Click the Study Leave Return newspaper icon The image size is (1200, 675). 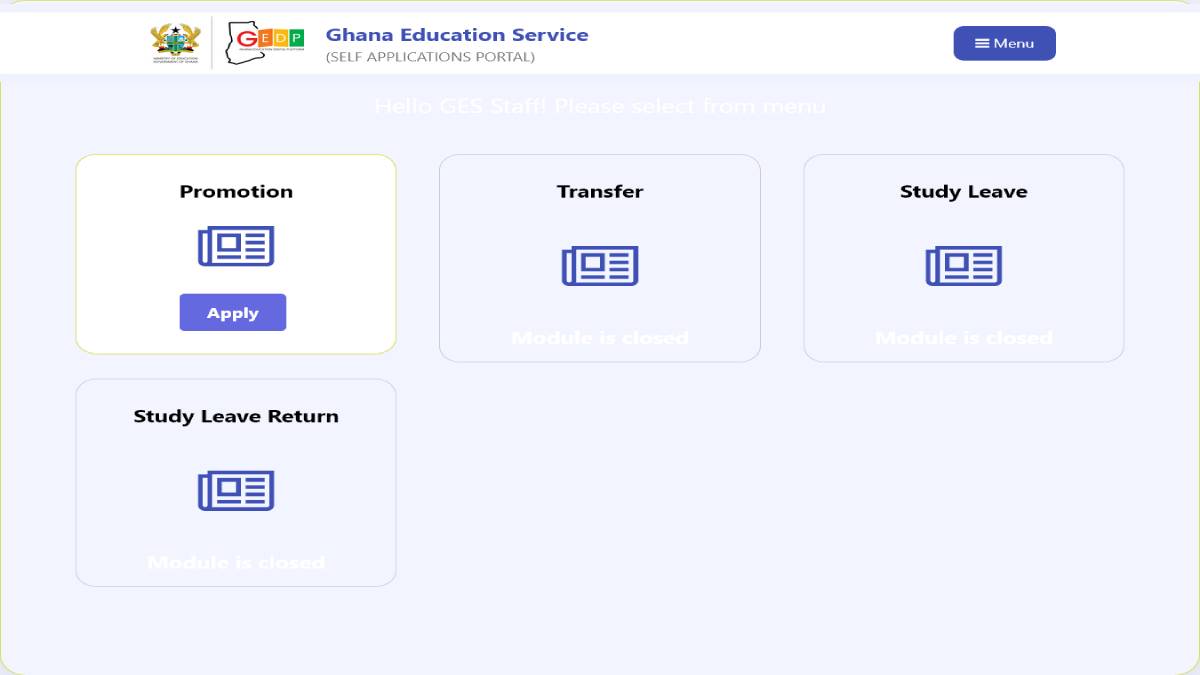[x=236, y=491]
